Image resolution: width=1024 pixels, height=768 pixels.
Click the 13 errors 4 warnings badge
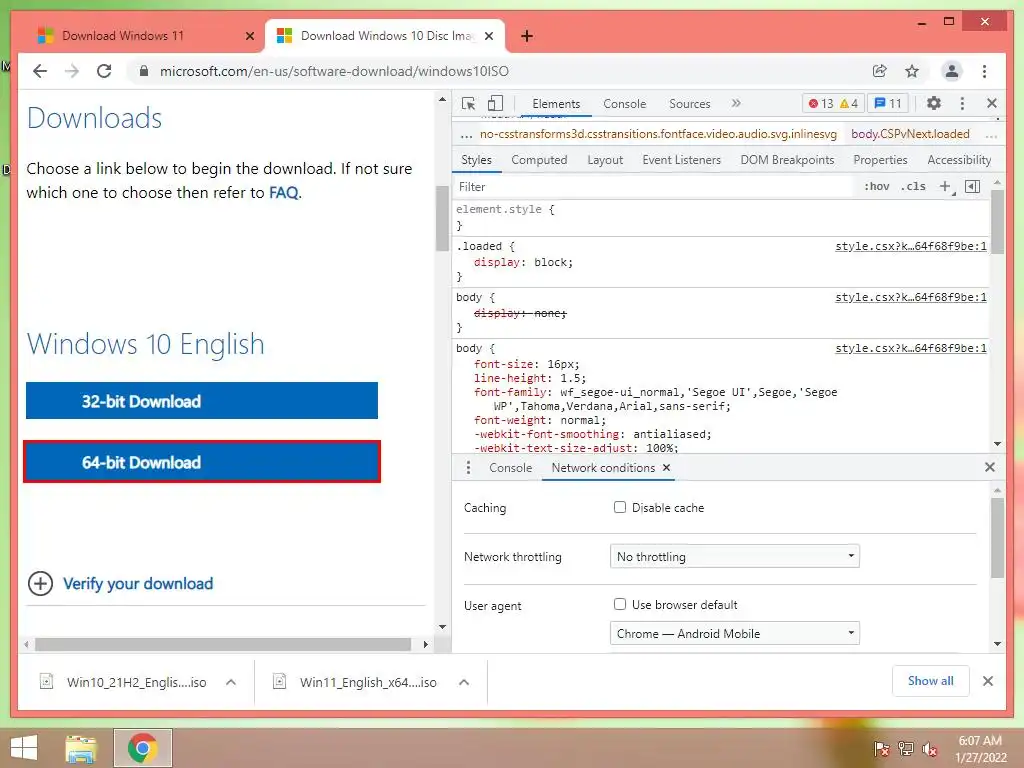[x=833, y=103]
